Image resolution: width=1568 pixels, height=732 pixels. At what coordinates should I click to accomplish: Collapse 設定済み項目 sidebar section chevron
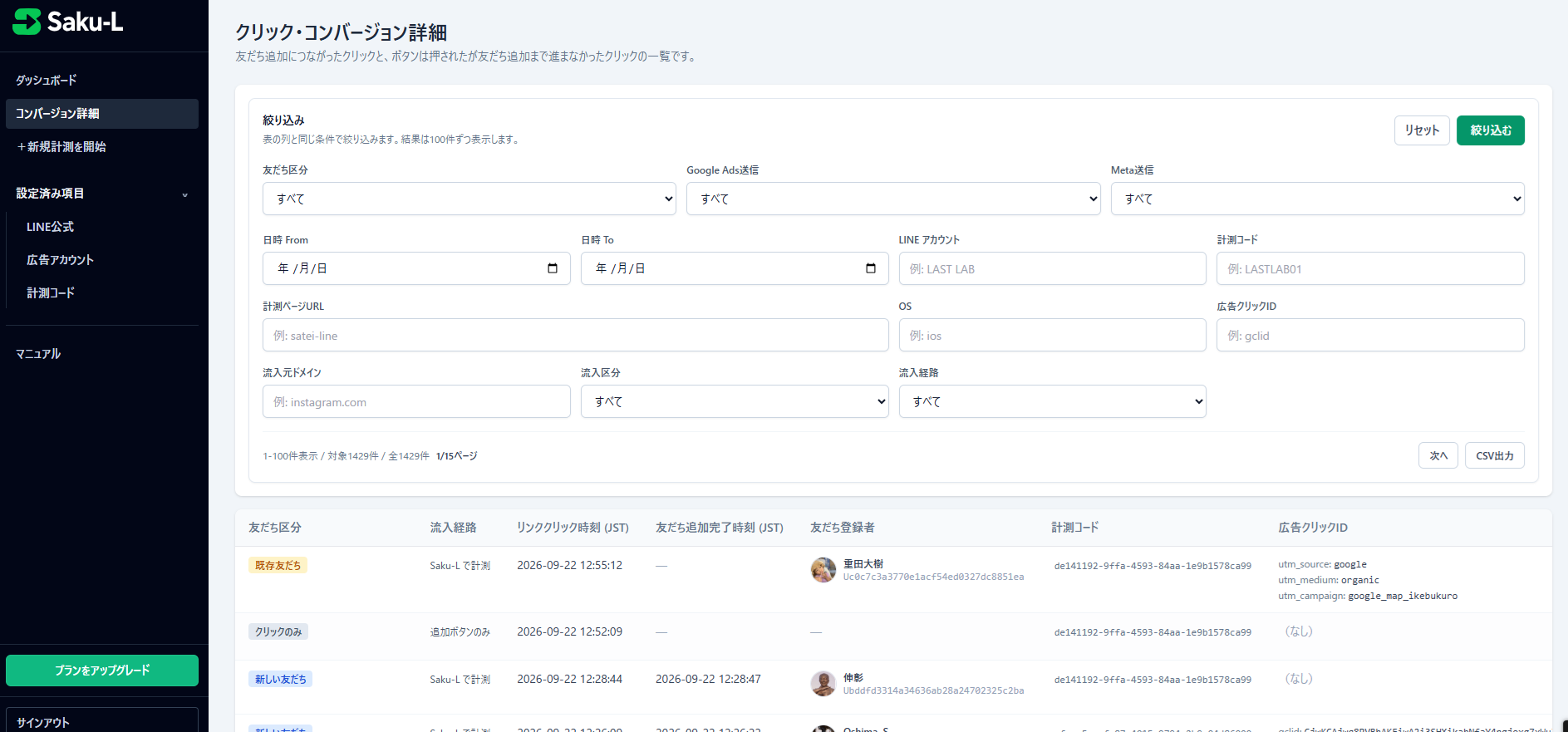[184, 194]
